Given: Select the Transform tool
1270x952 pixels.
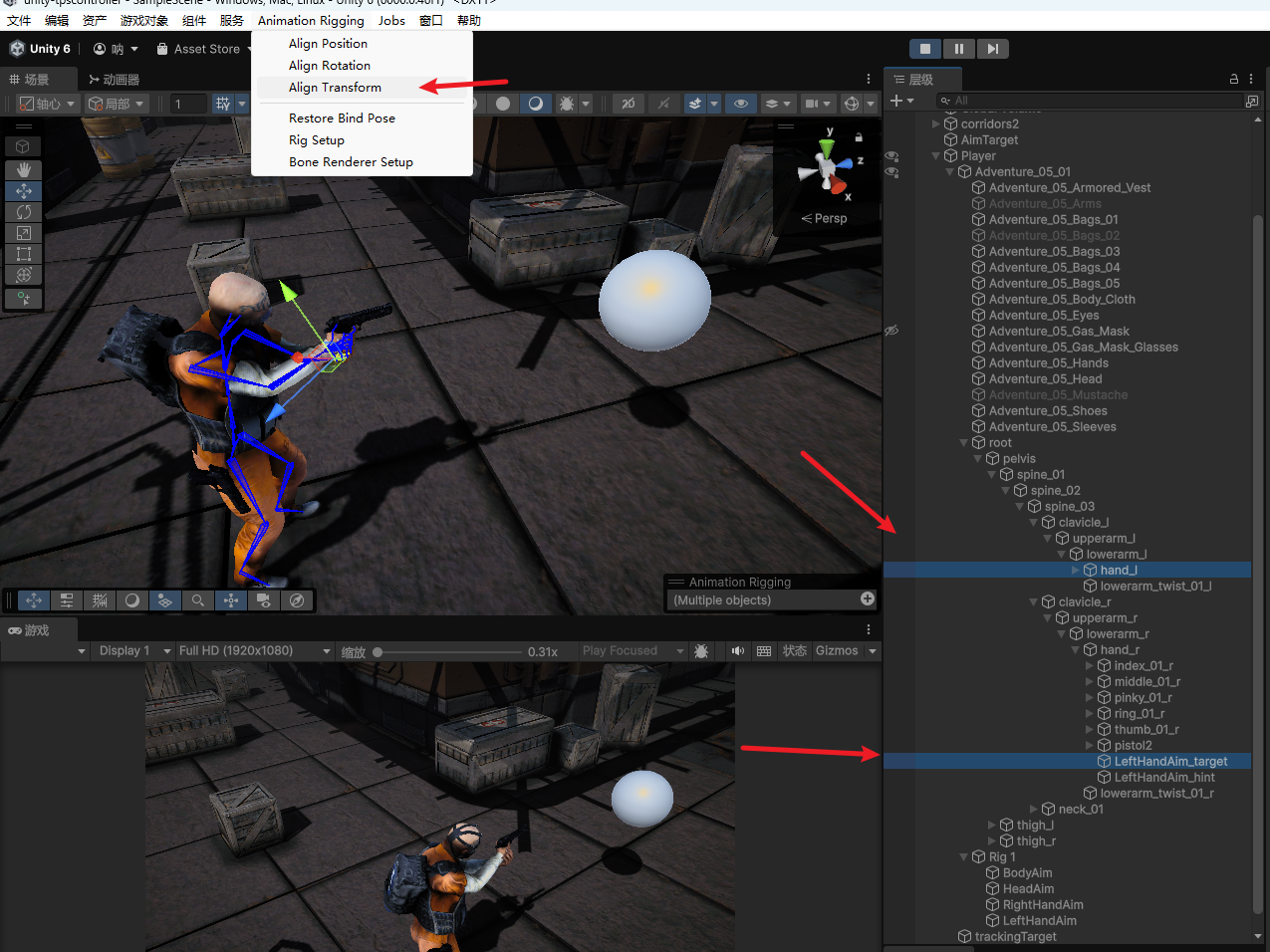Looking at the screenshot, I should pyautogui.click(x=24, y=275).
